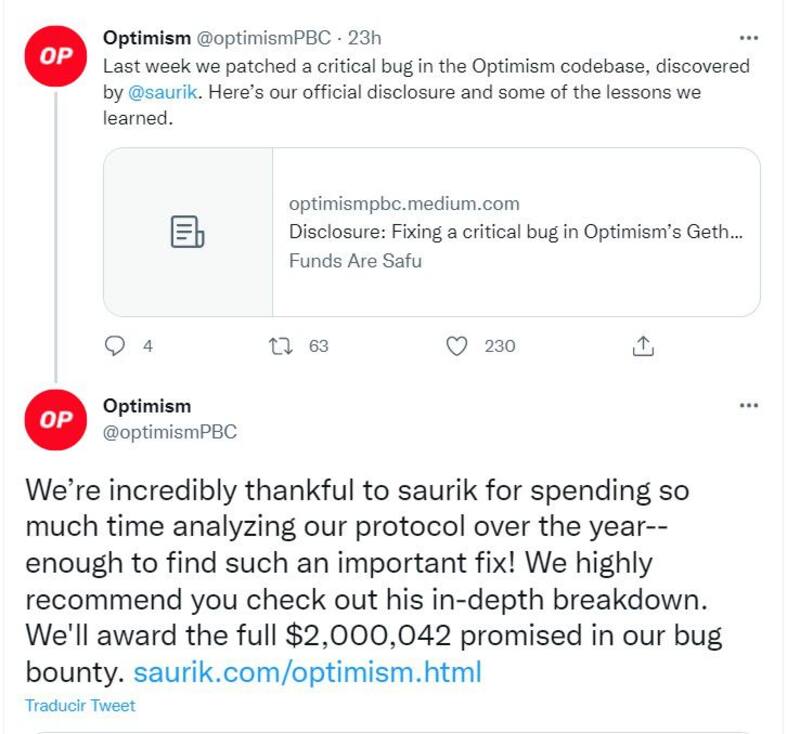Open more options on the second tweet

tap(748, 405)
